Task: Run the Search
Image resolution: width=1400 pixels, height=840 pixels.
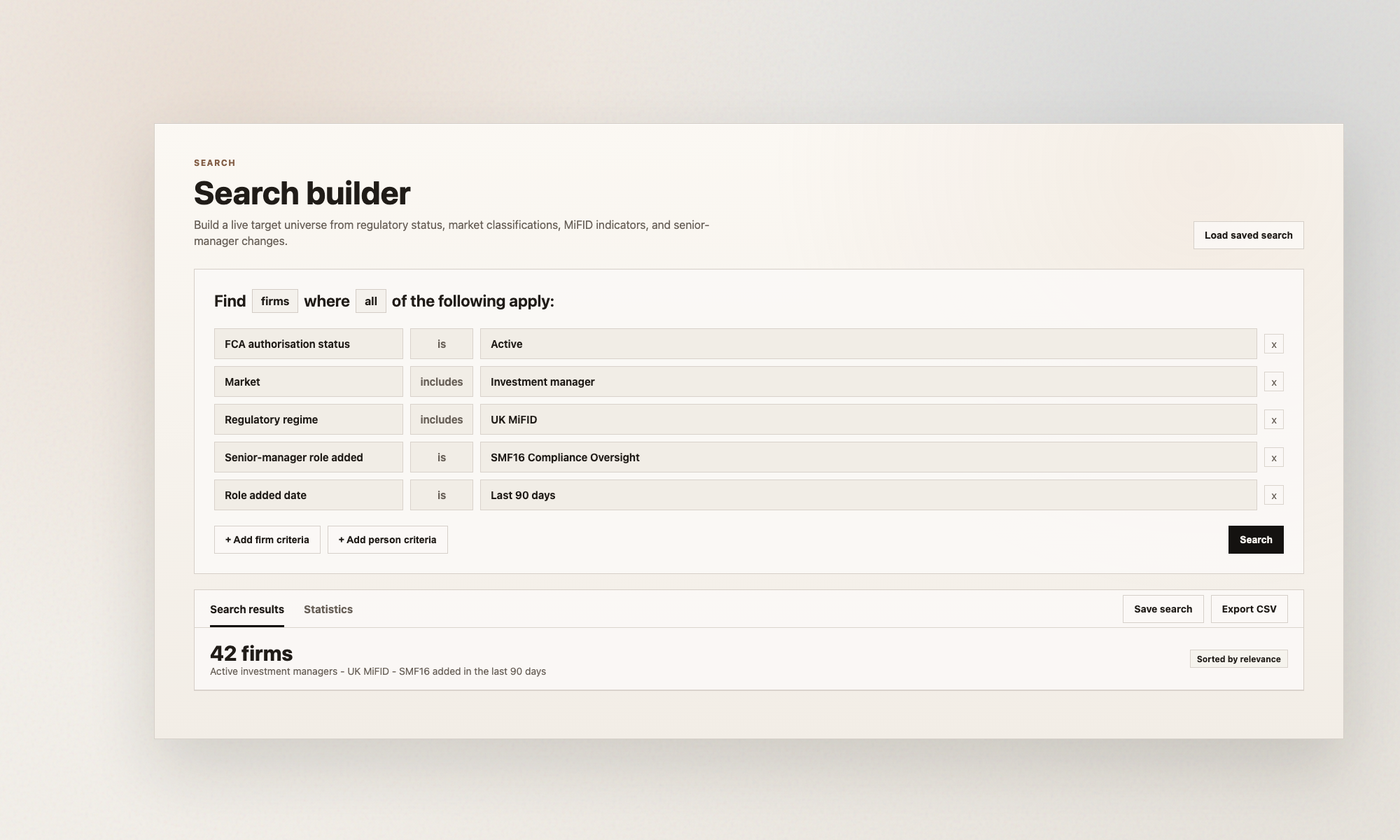Action: [1256, 540]
